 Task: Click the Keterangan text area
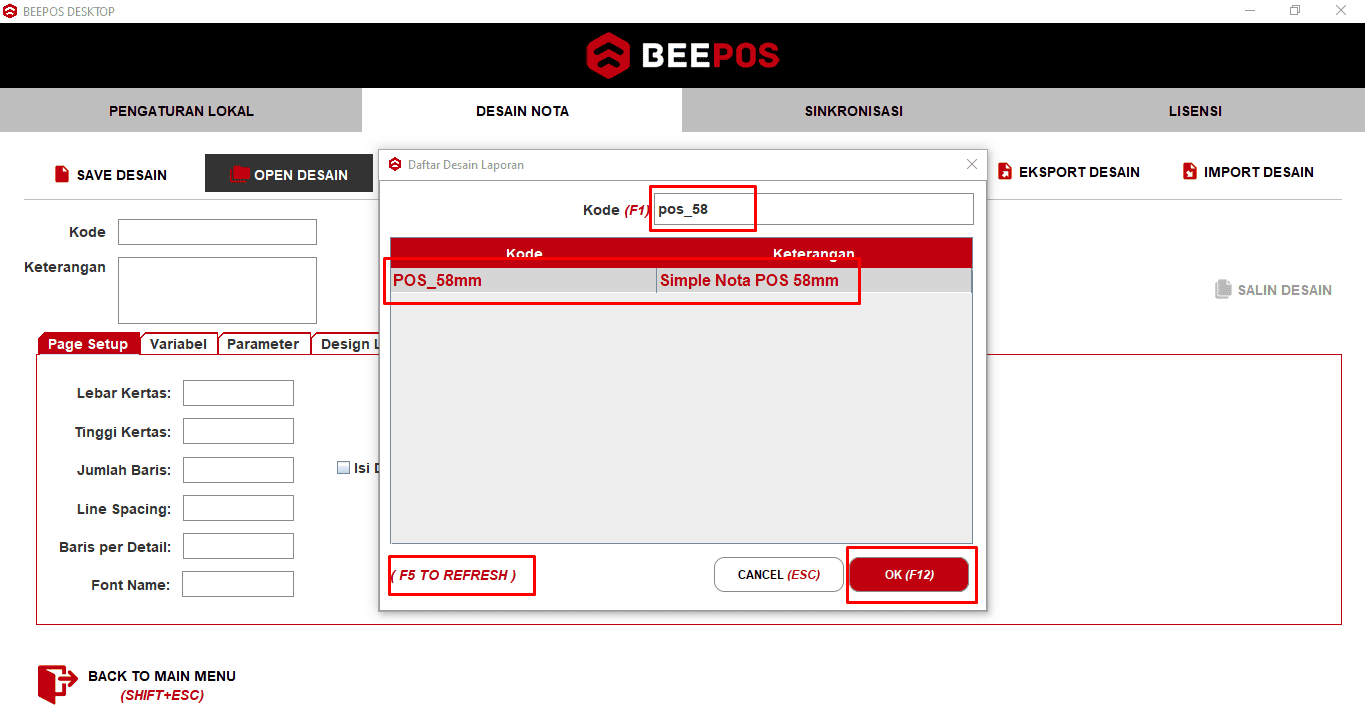click(x=217, y=290)
